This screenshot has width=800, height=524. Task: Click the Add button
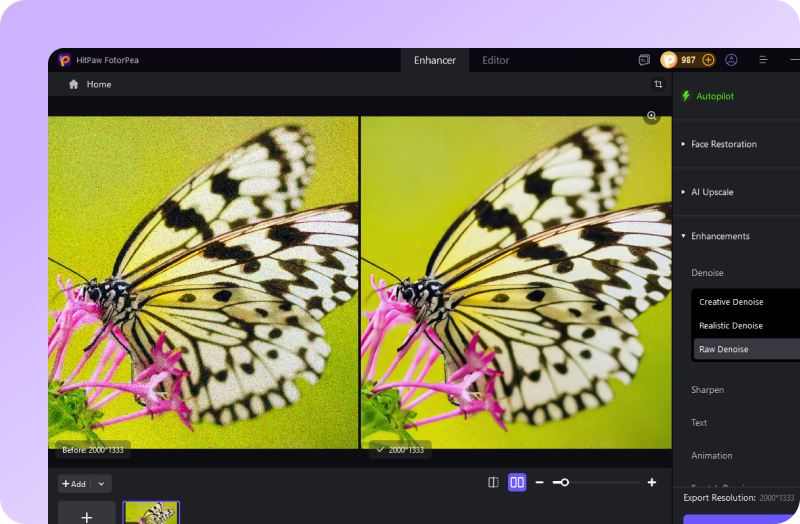coord(74,484)
